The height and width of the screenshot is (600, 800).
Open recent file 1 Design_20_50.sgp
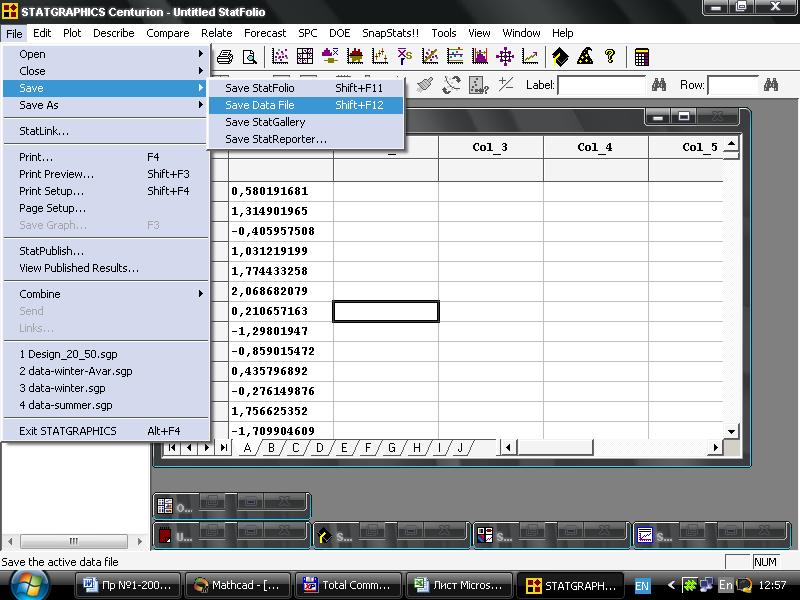click(106, 354)
